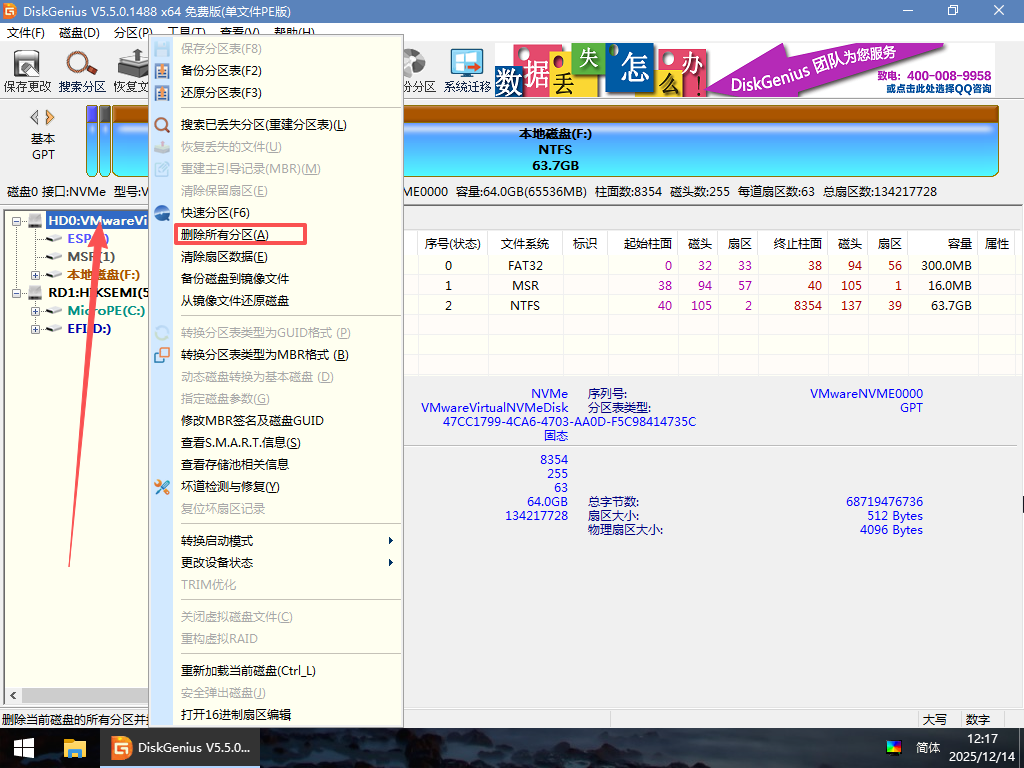Expand the MicroPE(C:) tree node

36,311
